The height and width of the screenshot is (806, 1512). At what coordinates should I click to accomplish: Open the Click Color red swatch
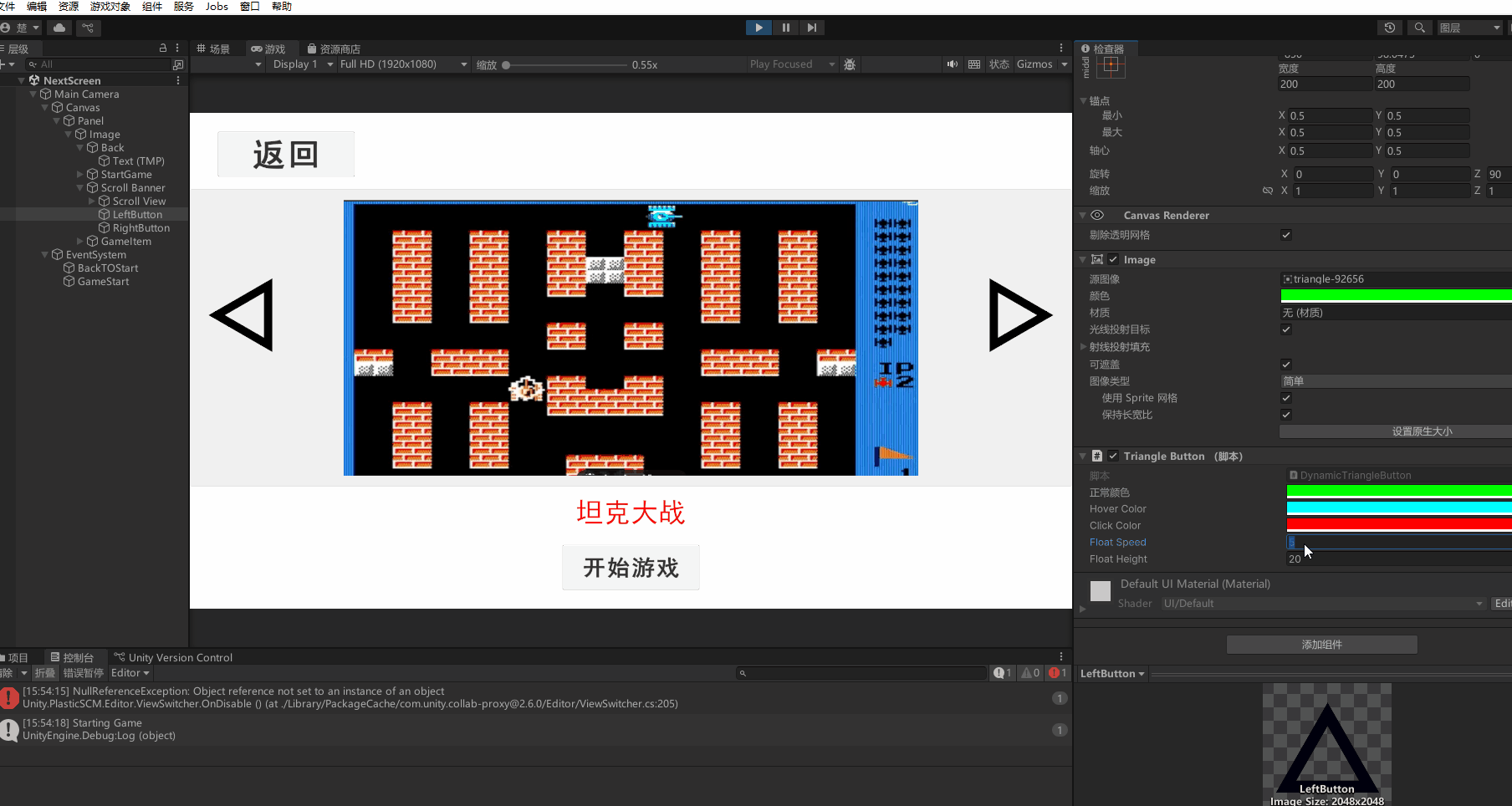point(1399,525)
